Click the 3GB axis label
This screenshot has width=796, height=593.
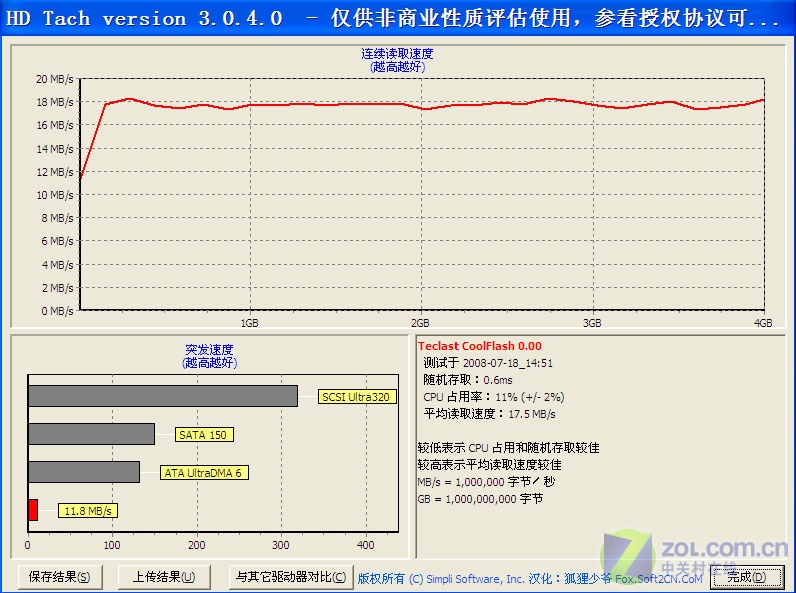coord(592,323)
